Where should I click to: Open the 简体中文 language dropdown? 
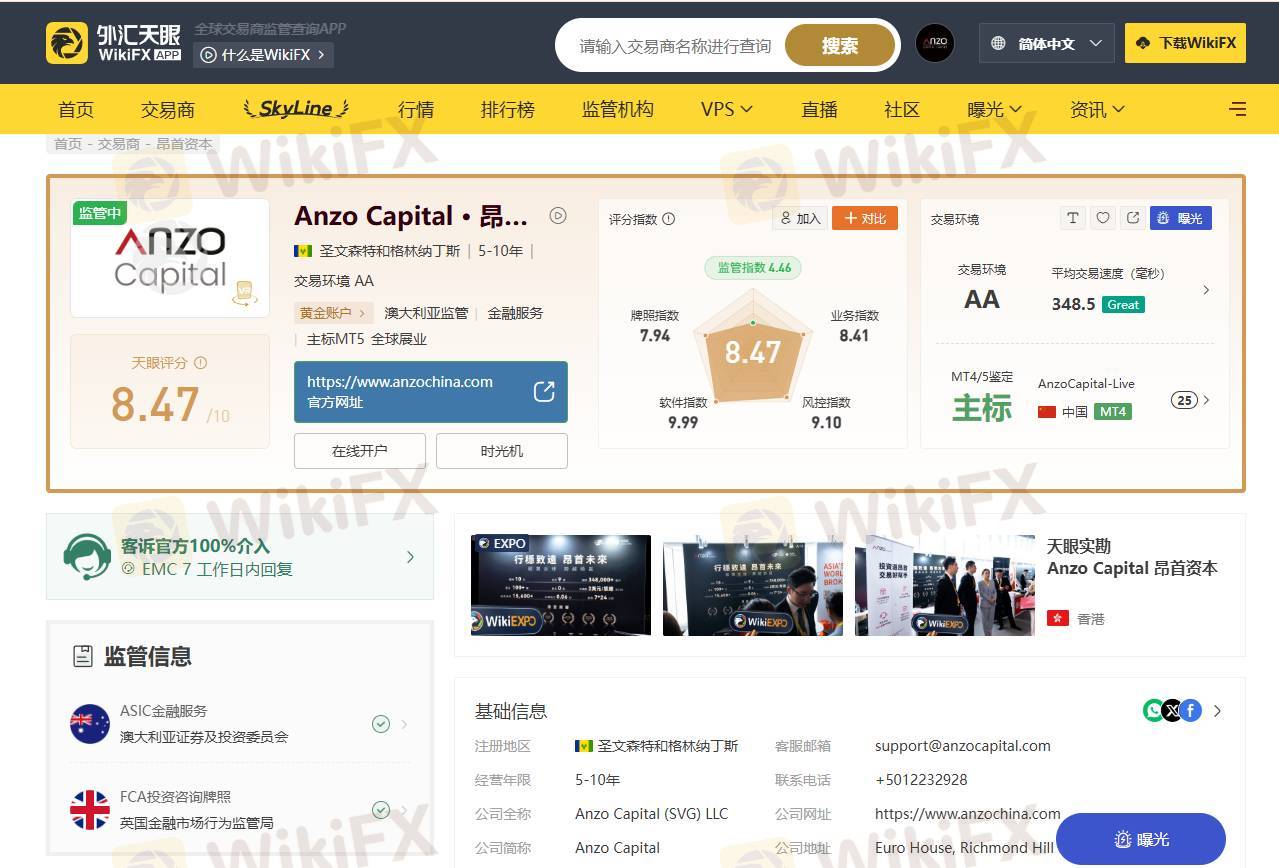coord(1046,44)
